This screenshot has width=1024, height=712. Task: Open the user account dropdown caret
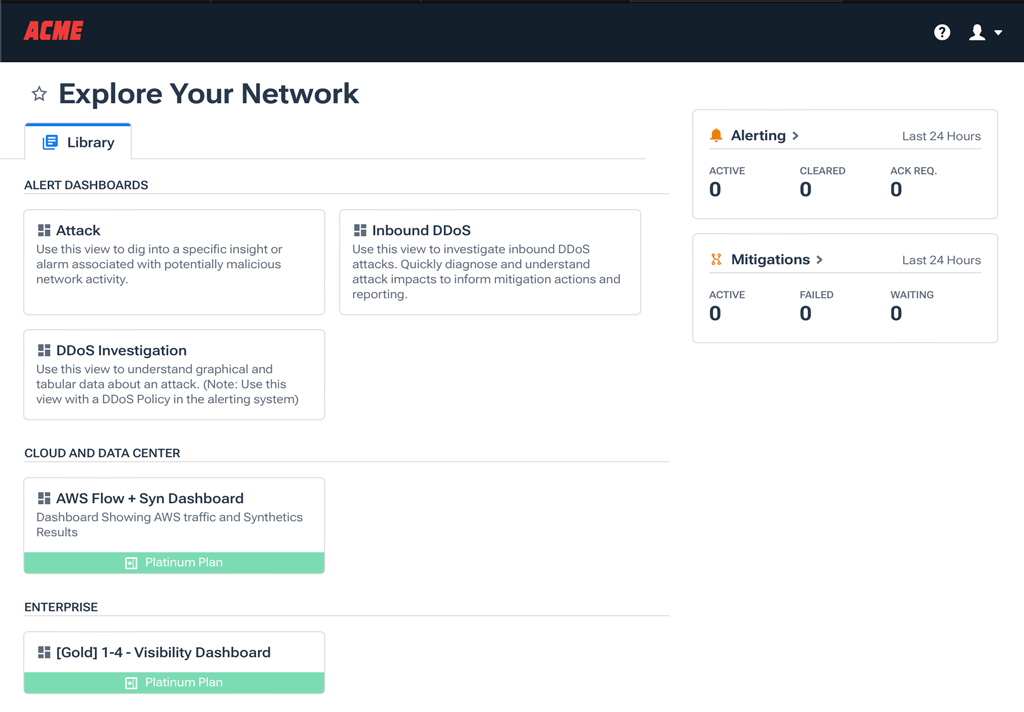995,31
